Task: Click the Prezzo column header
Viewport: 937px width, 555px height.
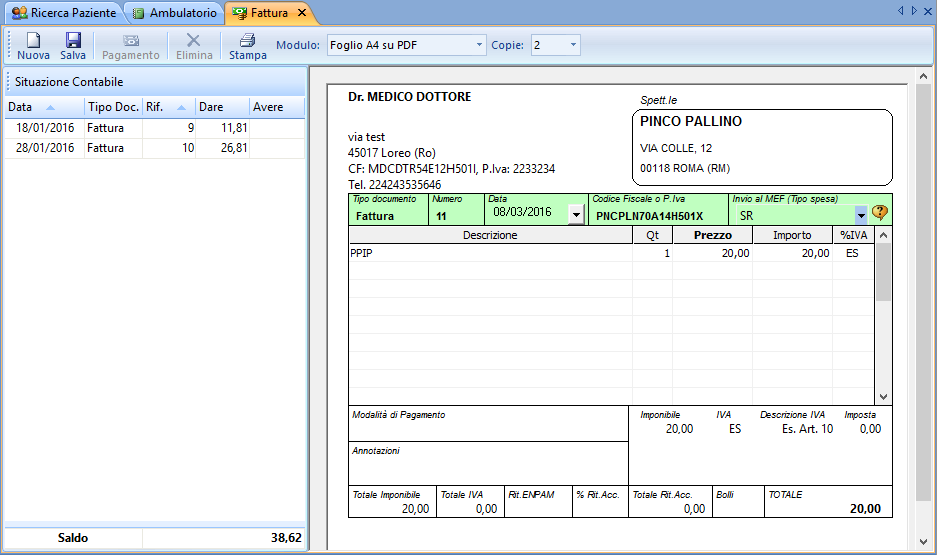Action: coord(712,235)
